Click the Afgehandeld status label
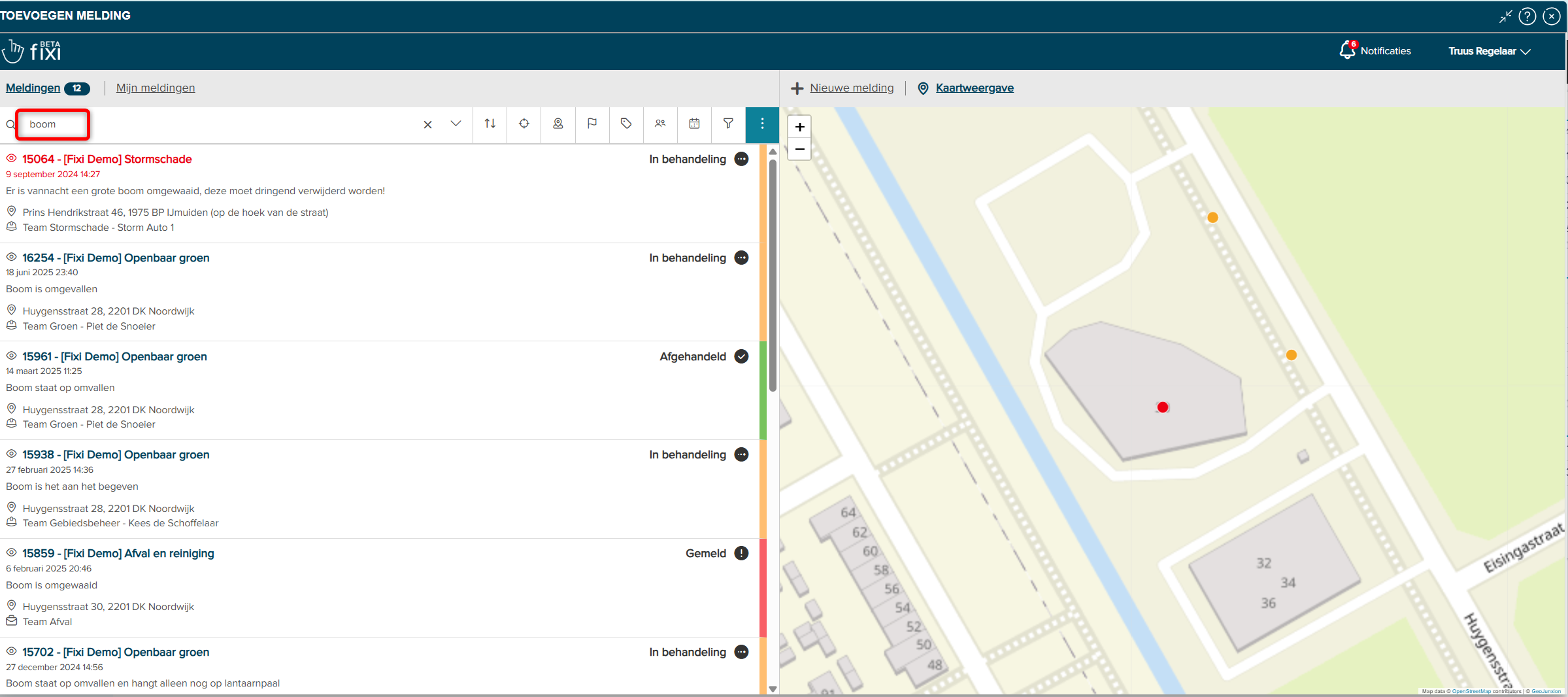This screenshot has height=697, width=1568. pos(693,356)
